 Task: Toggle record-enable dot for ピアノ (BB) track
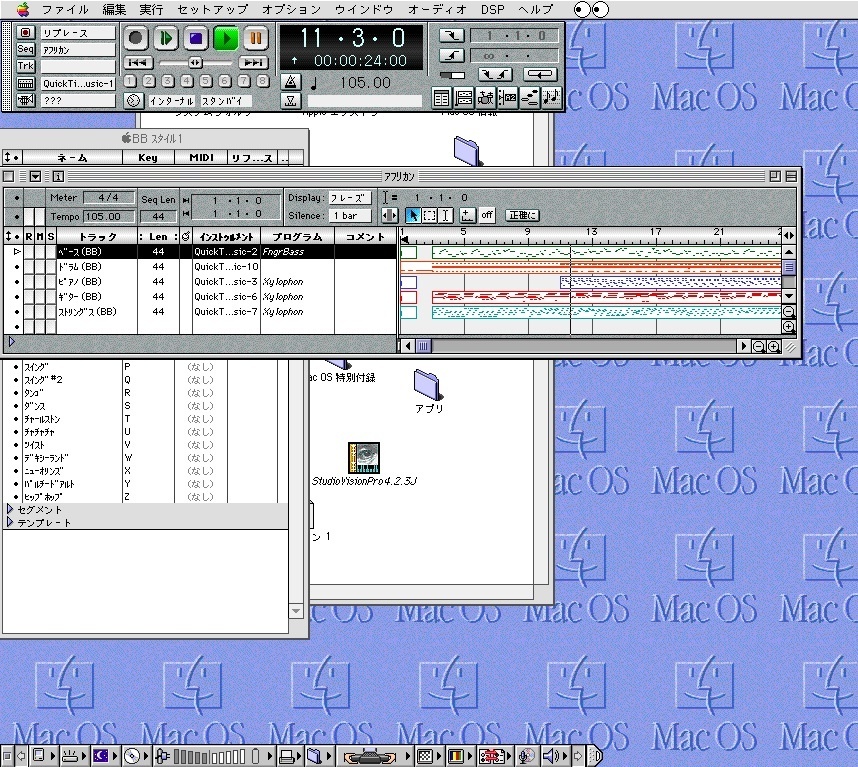click(17, 282)
